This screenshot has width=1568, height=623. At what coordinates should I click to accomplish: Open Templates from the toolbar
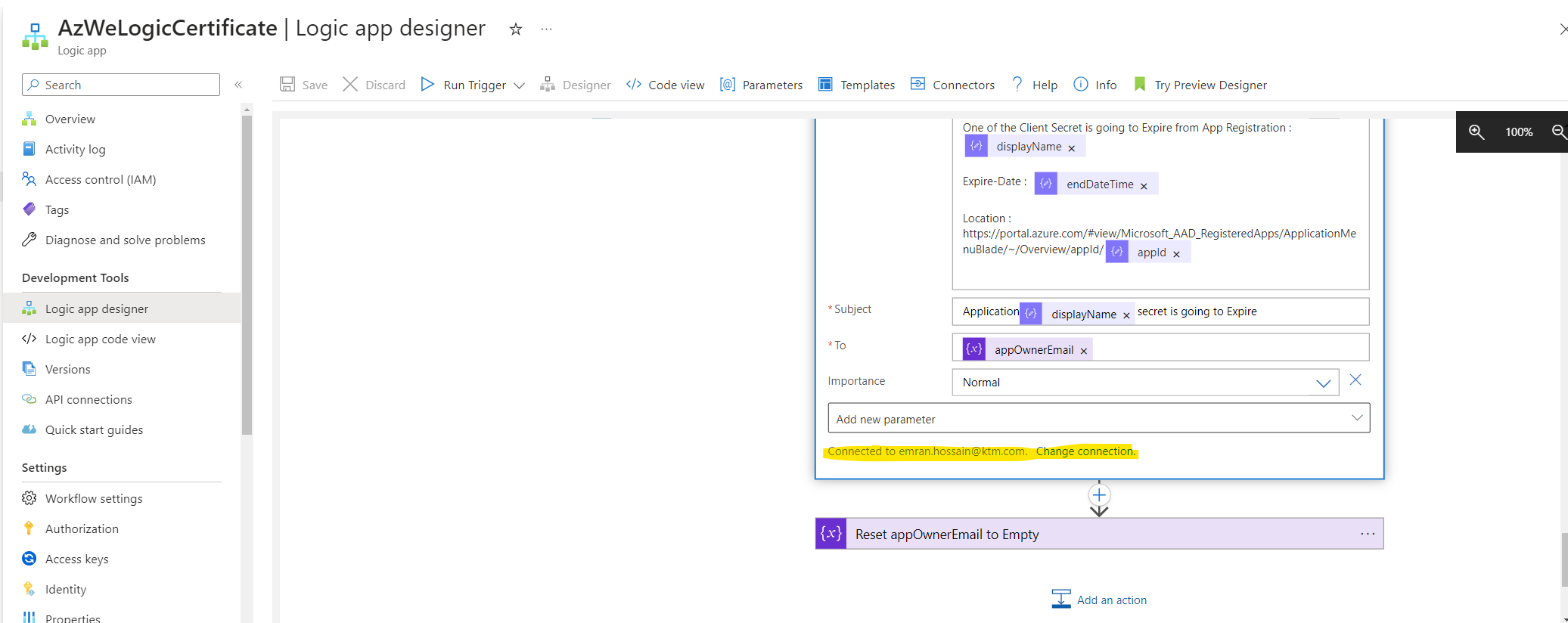[x=857, y=85]
